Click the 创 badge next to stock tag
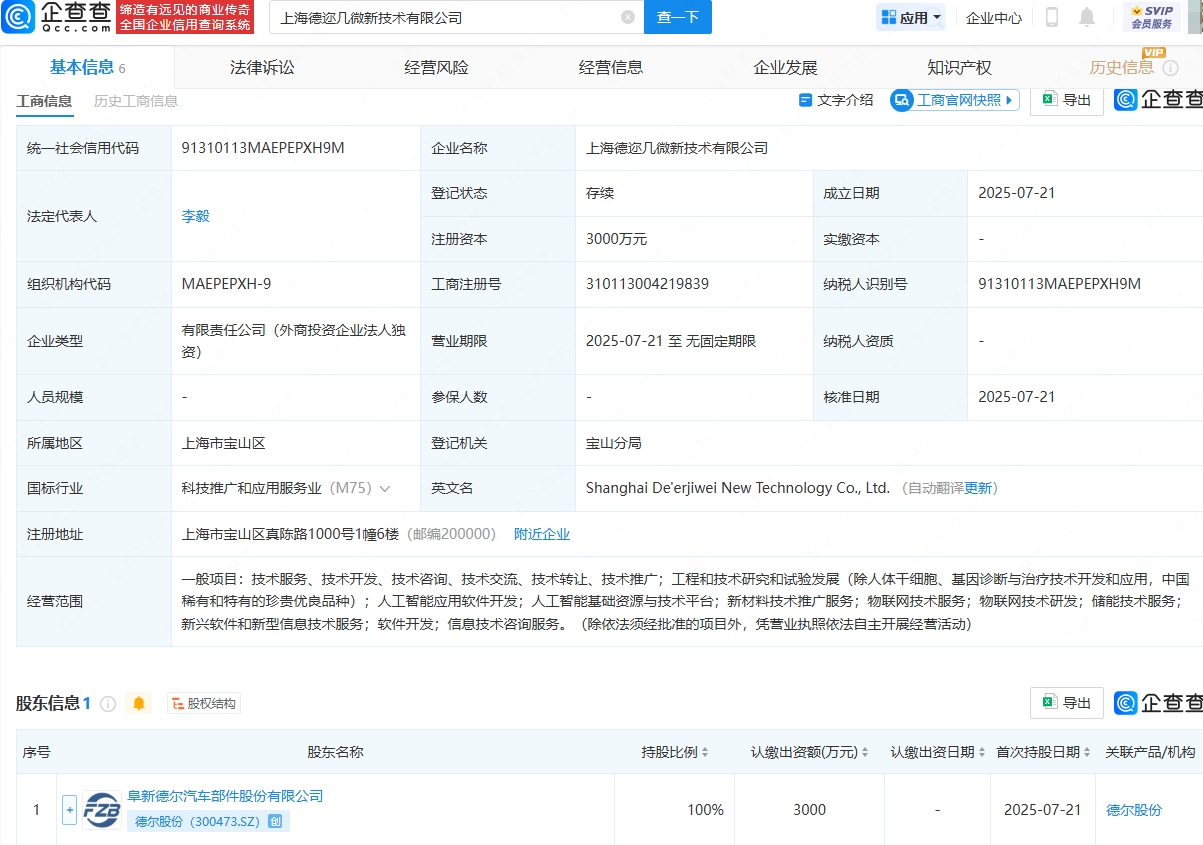 click(x=276, y=822)
